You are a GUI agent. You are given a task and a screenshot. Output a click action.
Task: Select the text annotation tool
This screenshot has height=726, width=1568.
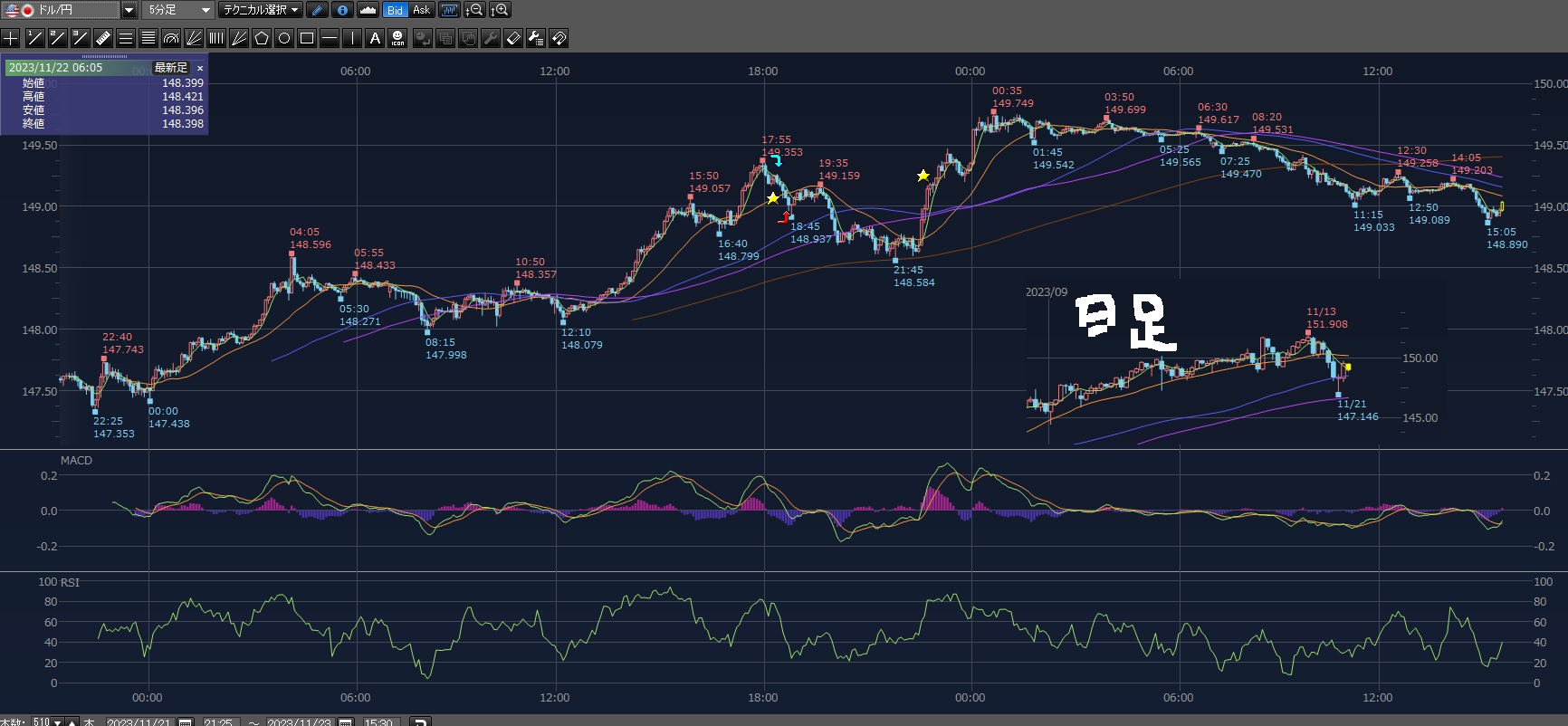point(375,38)
